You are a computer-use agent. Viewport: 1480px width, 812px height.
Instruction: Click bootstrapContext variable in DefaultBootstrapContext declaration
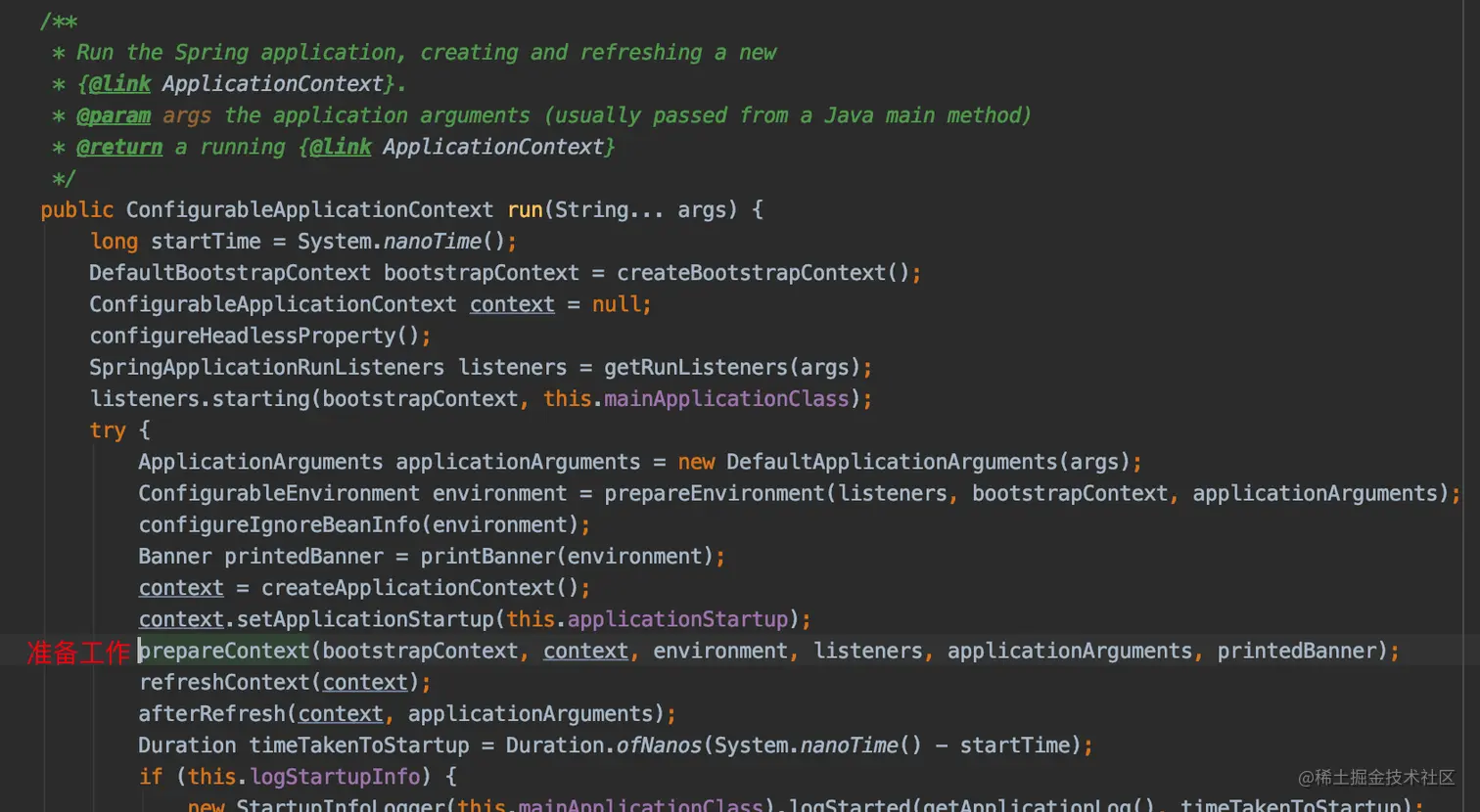482,272
